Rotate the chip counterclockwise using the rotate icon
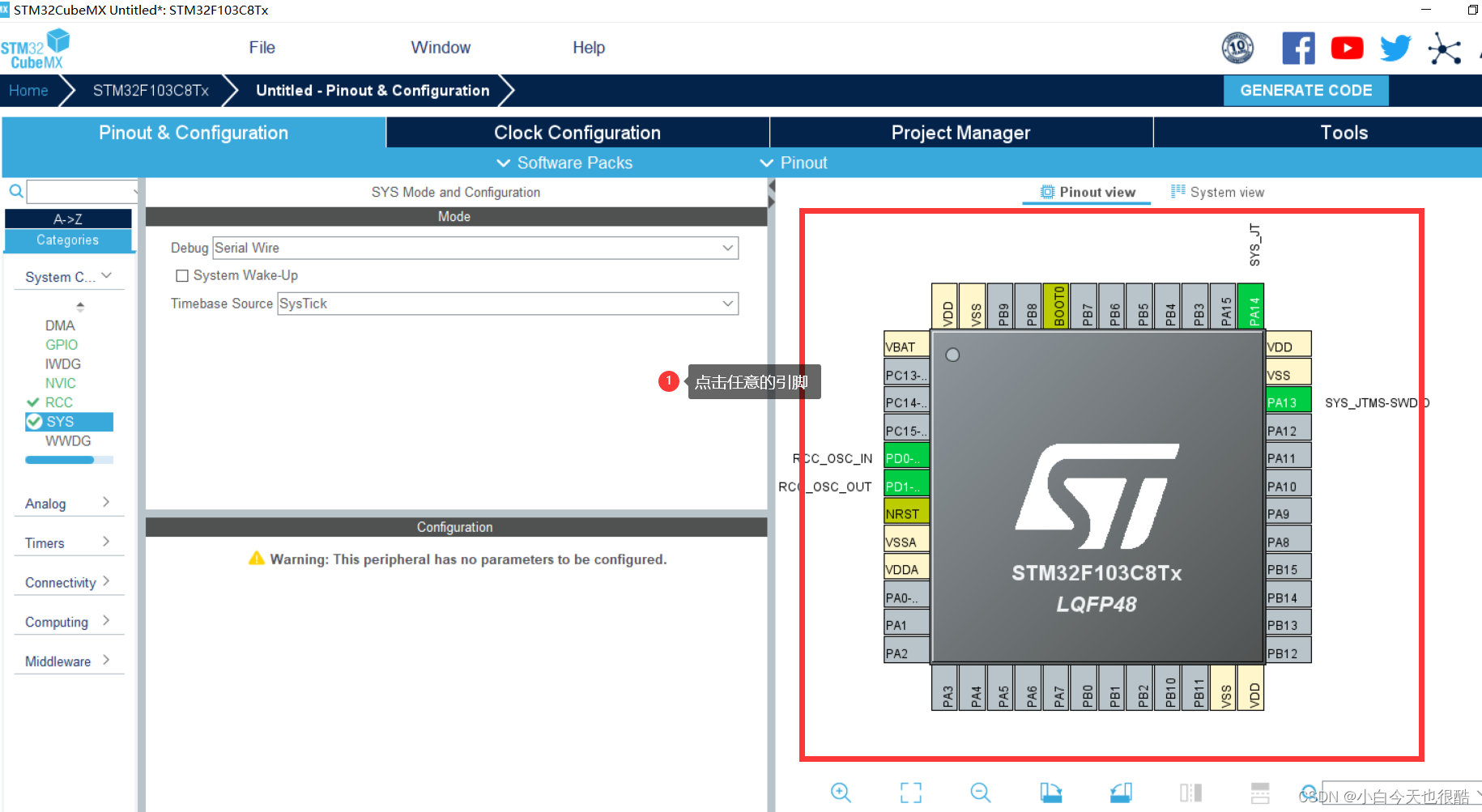This screenshot has width=1482, height=812. [1120, 792]
